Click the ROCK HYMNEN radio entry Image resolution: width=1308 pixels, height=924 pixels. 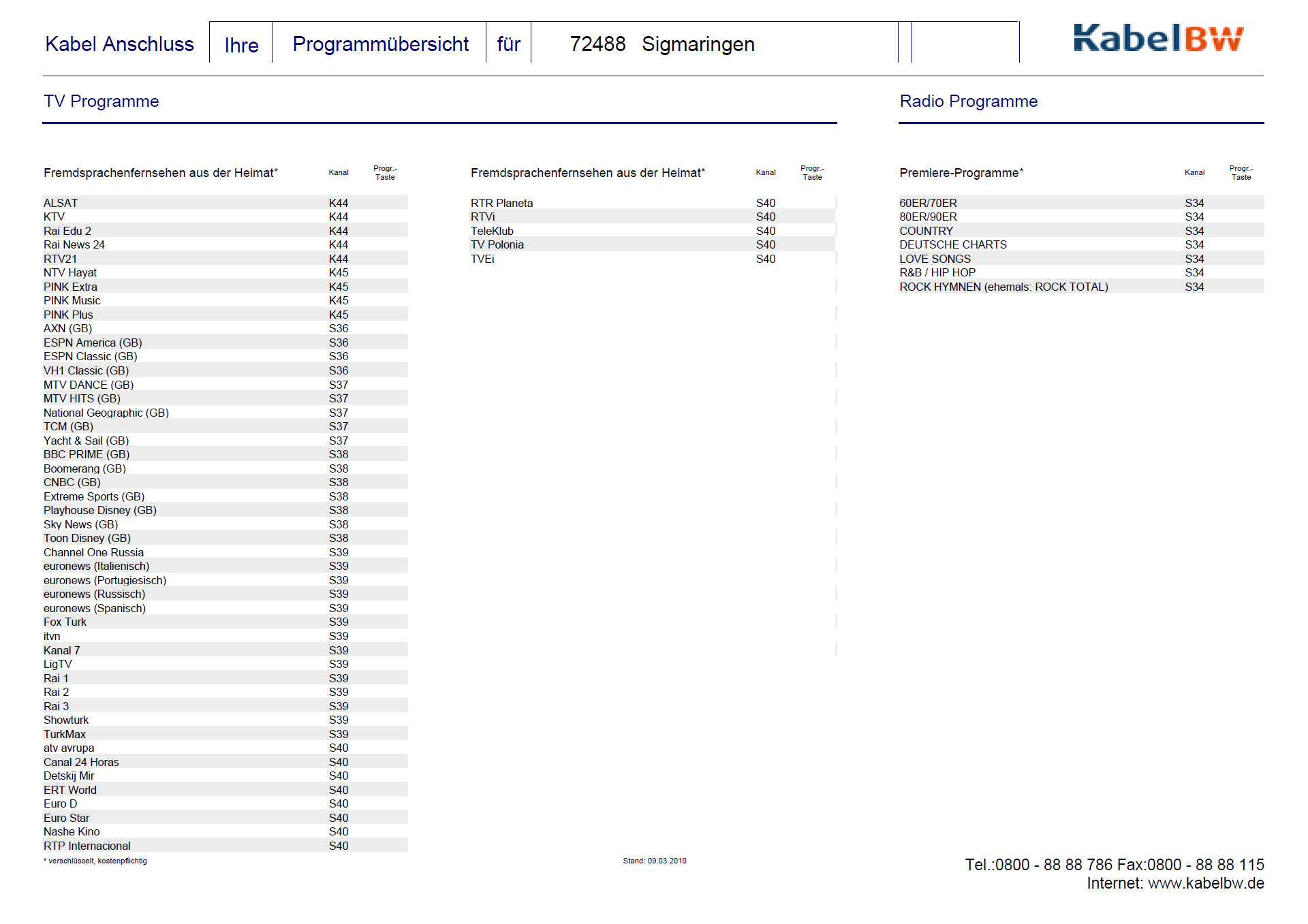[1003, 287]
